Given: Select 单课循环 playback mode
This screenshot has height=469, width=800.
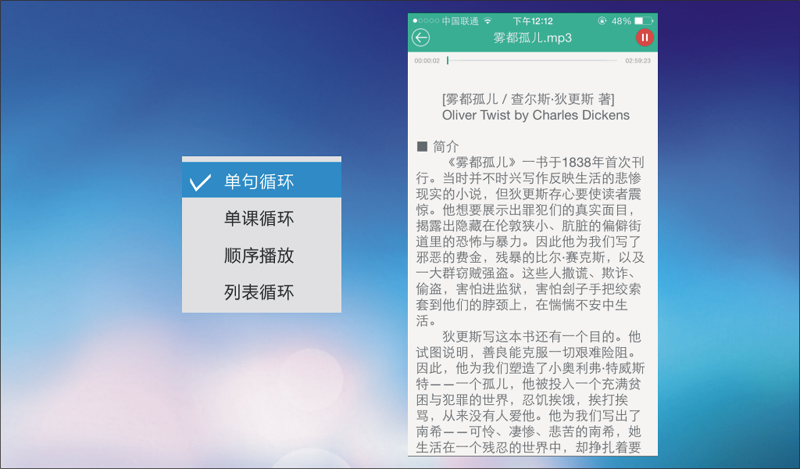Looking at the screenshot, I should click(262, 218).
